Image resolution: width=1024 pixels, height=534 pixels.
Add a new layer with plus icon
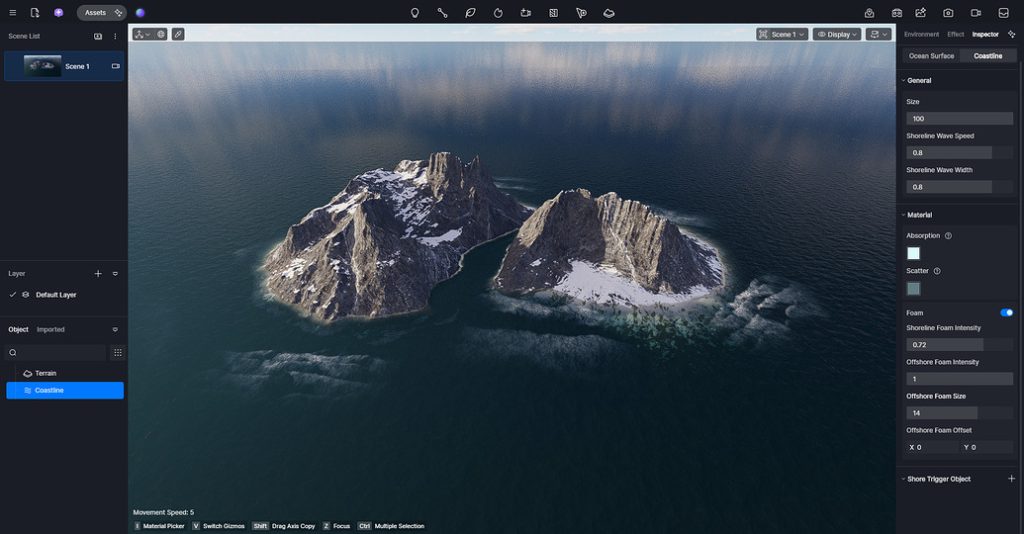pyautogui.click(x=98, y=273)
